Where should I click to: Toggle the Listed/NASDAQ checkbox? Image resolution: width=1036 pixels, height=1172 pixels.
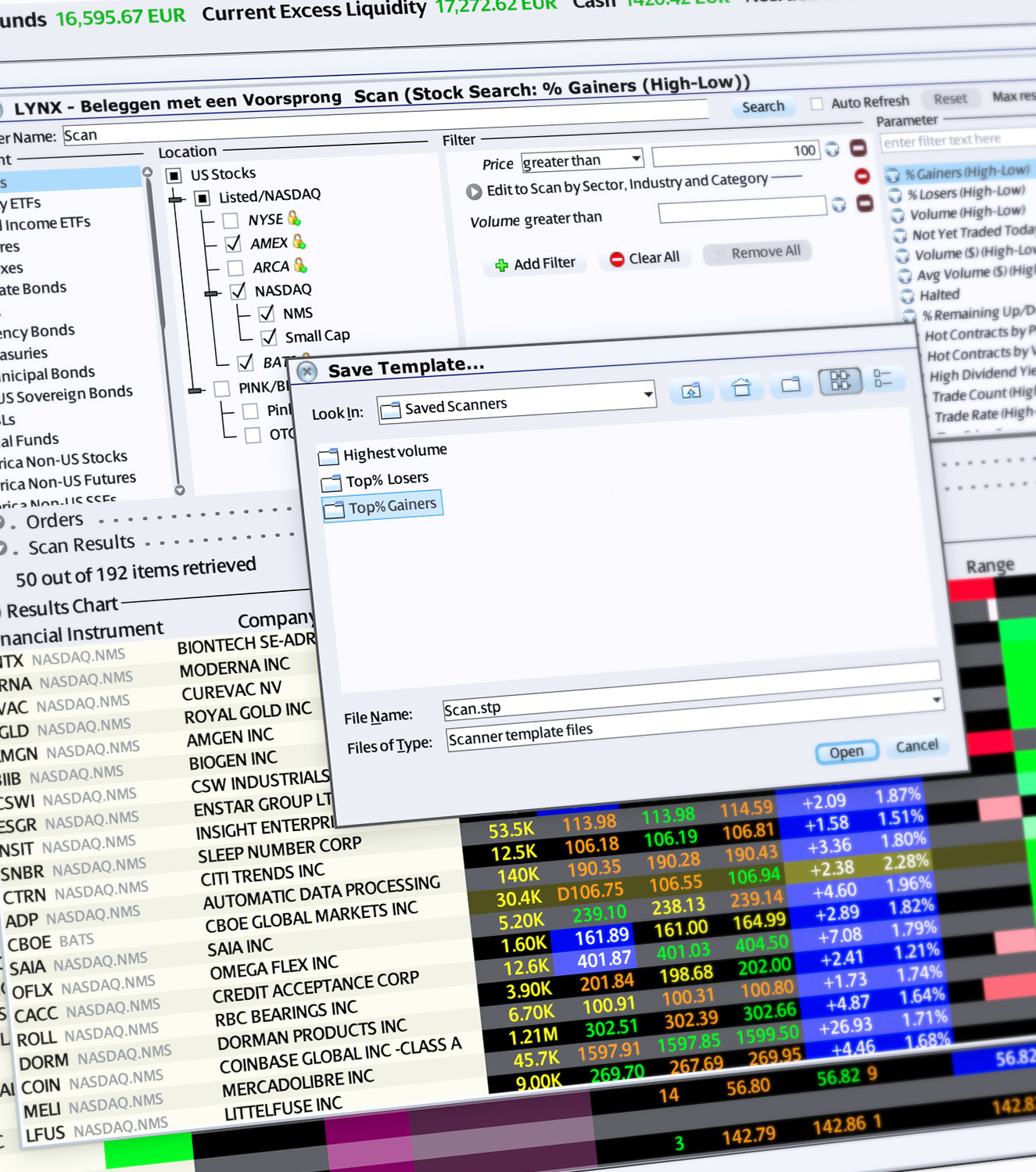click(203, 198)
